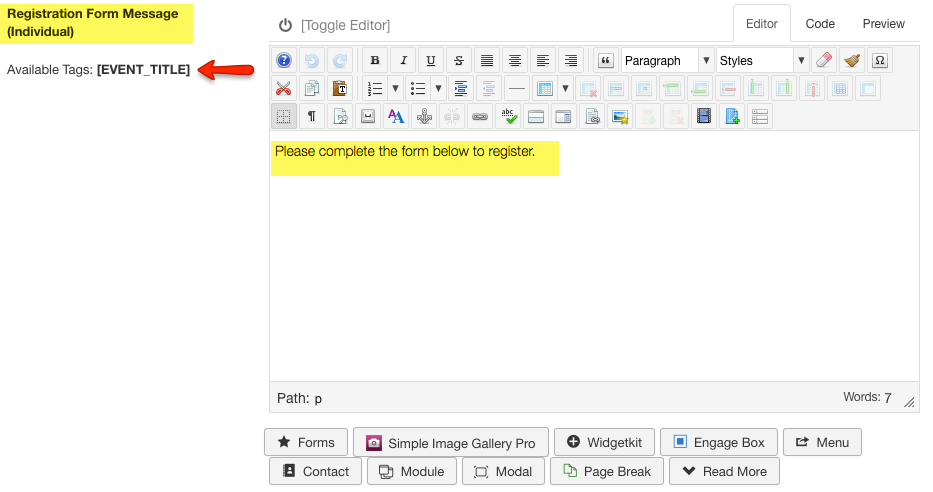Grab the editor resize handle corner
Viewport: 933px width, 492px height.
[x=909, y=402]
